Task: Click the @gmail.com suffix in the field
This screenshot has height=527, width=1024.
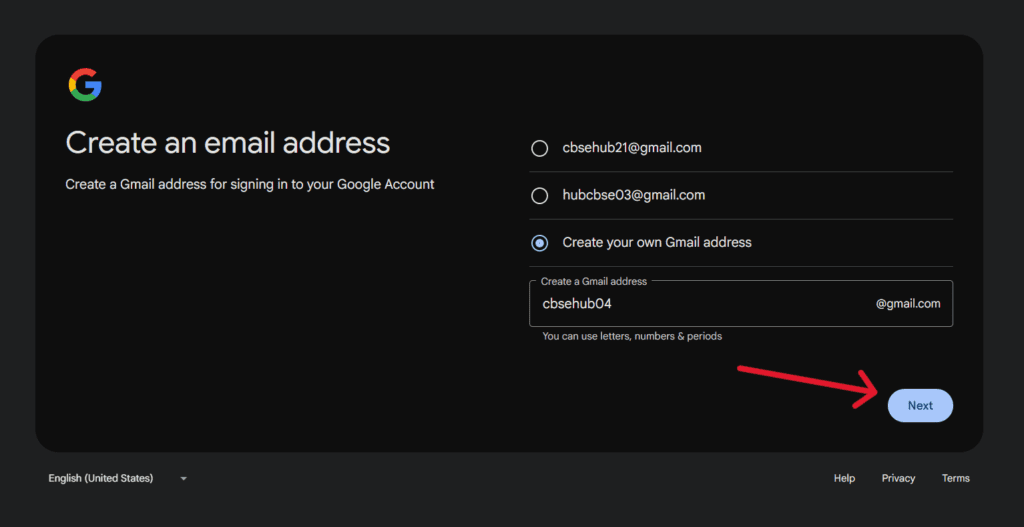Action: click(908, 304)
